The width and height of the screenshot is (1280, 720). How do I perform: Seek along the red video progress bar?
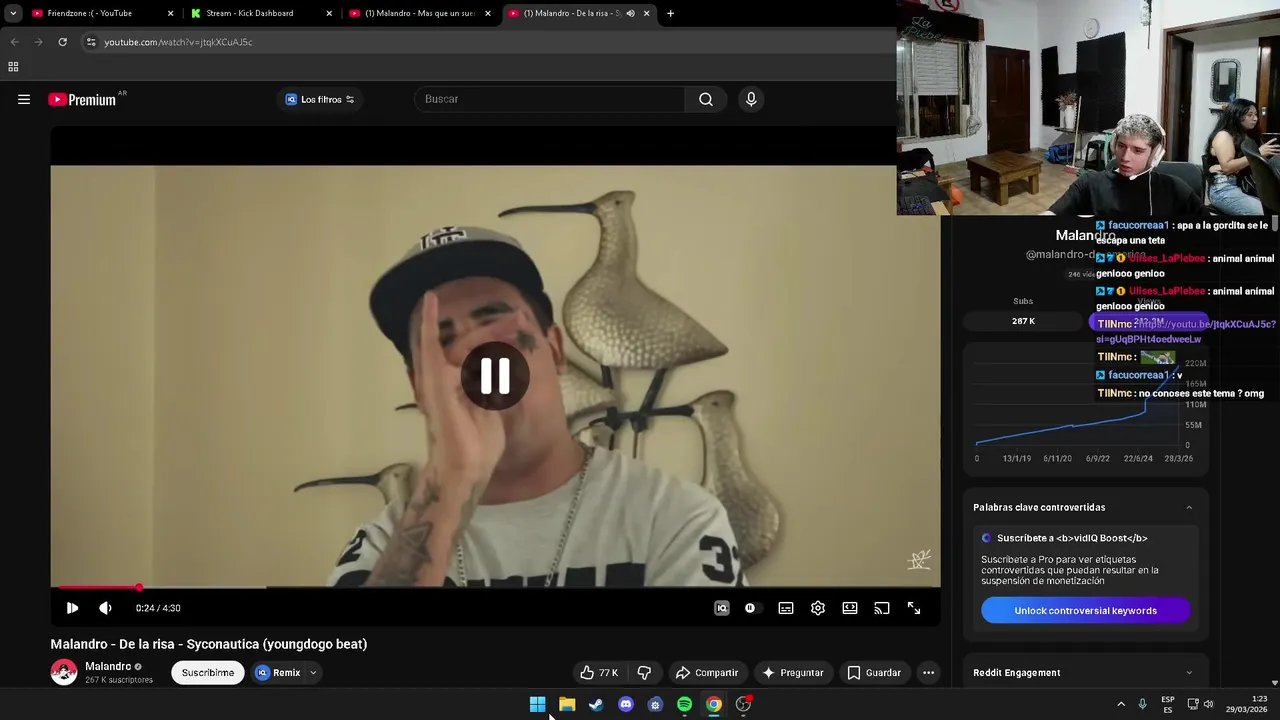pos(495,587)
